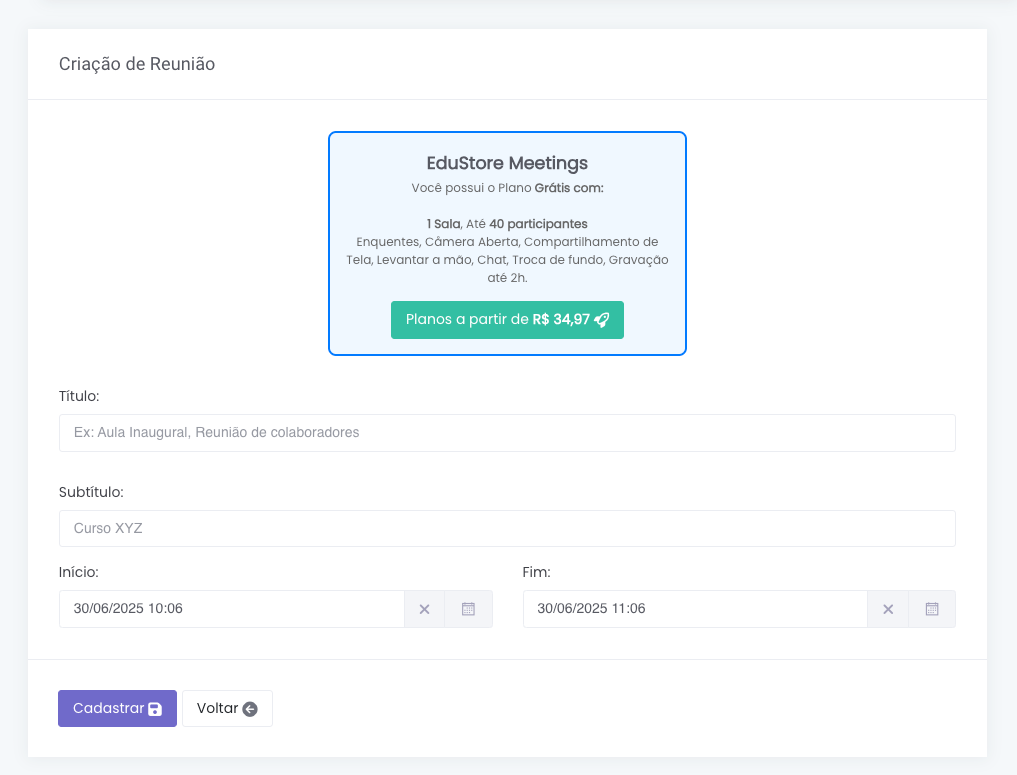Click the Criação de Reunião page title
The width and height of the screenshot is (1017, 775).
(137, 64)
